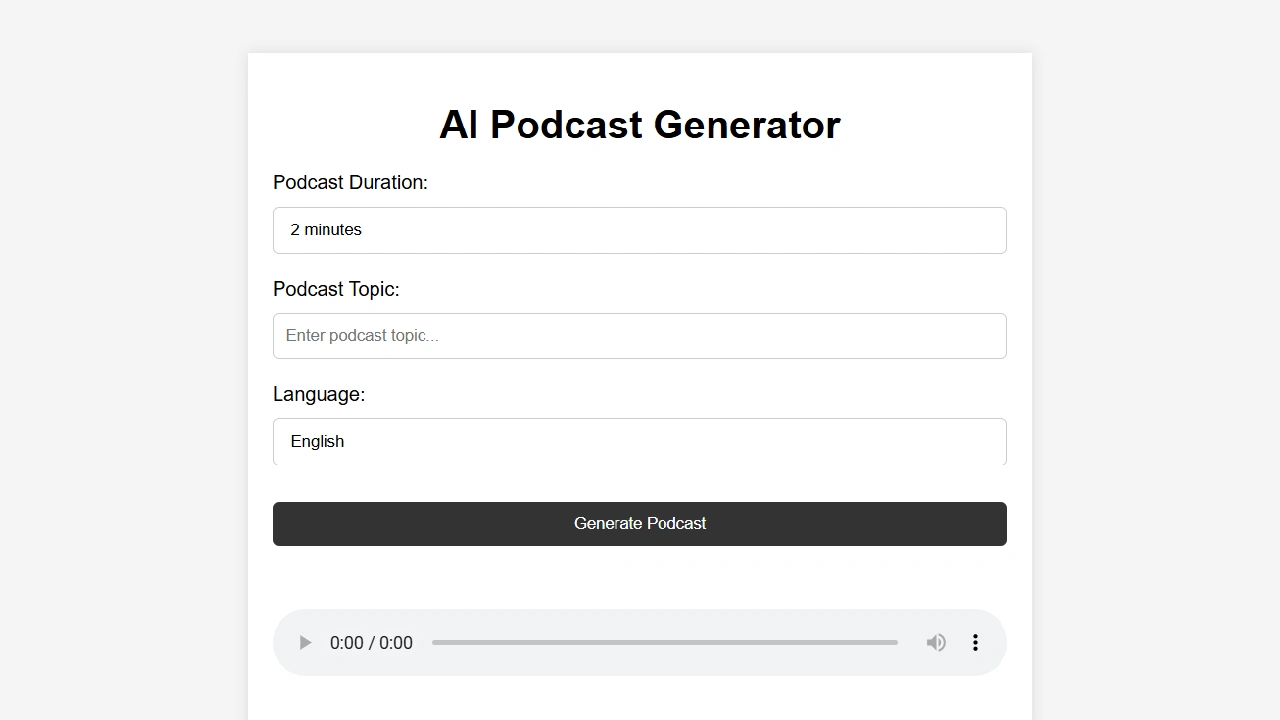Click the speaker icon to adjust volume
This screenshot has height=720, width=1280.
[x=936, y=643]
